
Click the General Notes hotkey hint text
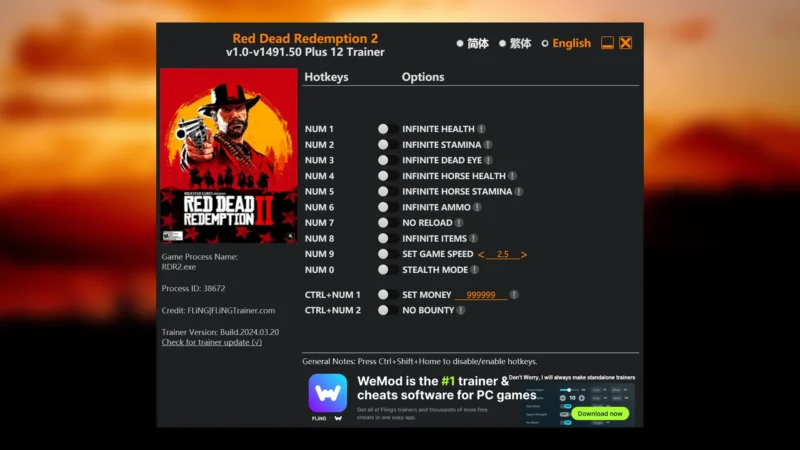[420, 361]
